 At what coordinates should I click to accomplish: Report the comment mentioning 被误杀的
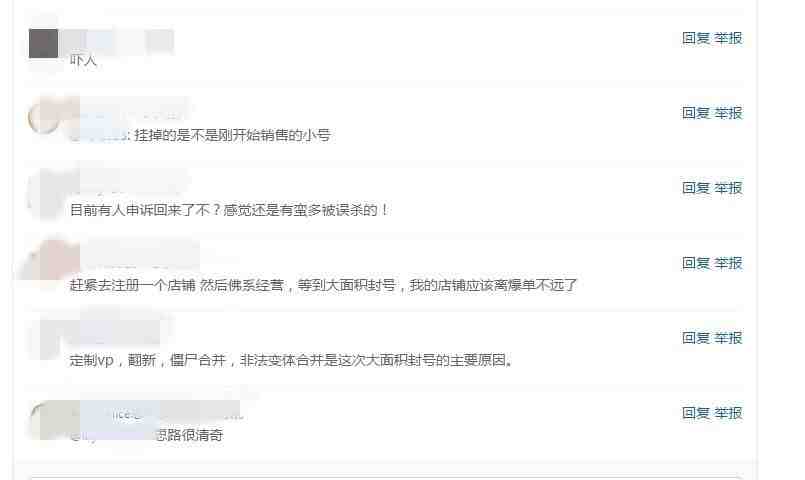click(728, 188)
